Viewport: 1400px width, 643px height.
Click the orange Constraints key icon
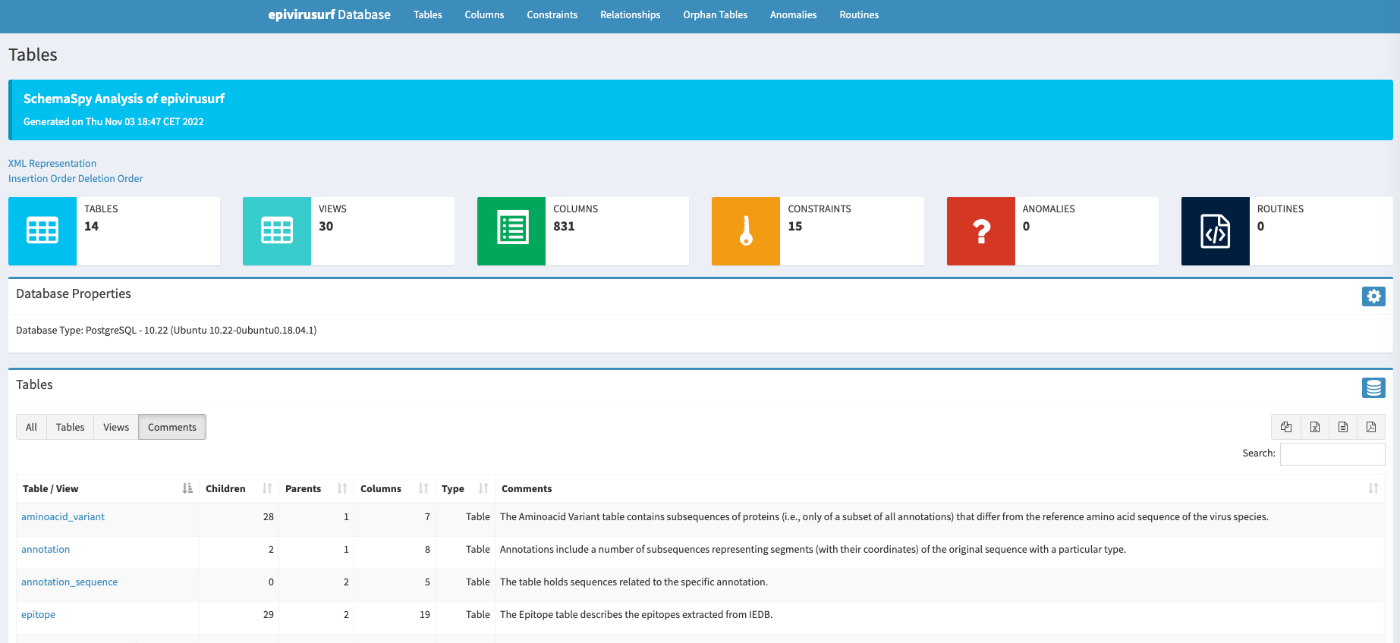[x=746, y=231]
